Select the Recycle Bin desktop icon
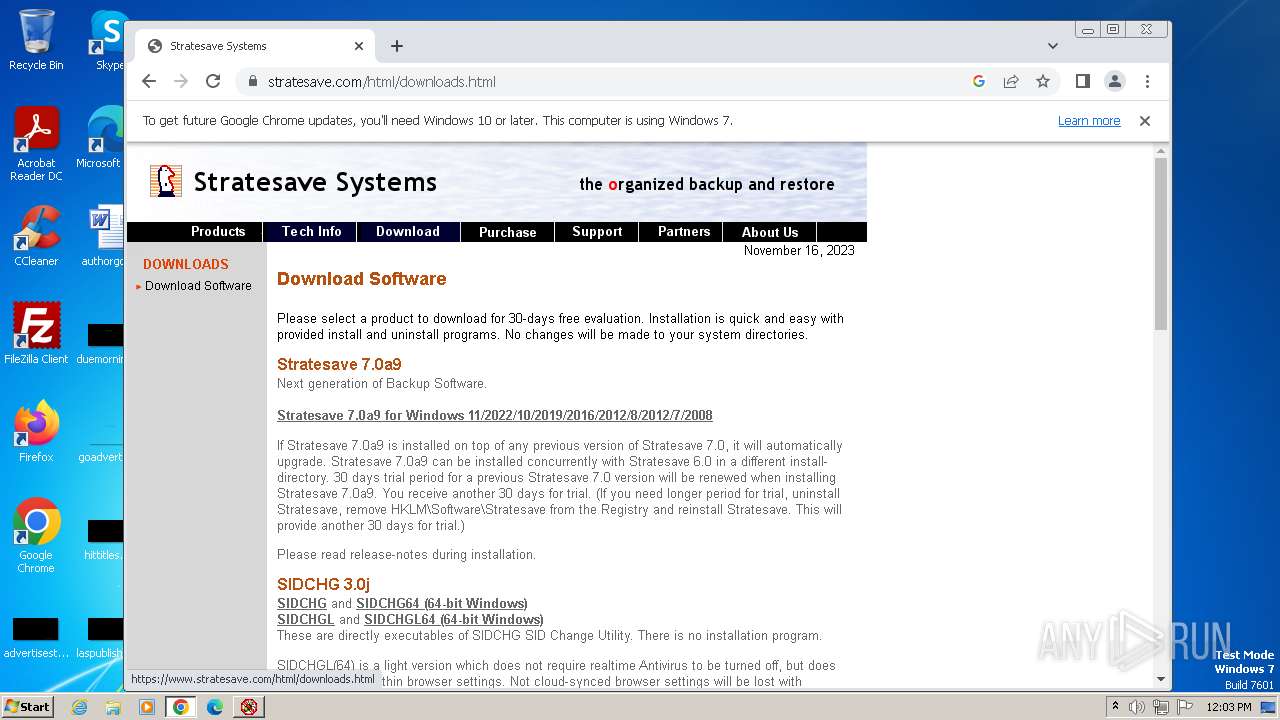The height and width of the screenshot is (720, 1280). tap(36, 40)
